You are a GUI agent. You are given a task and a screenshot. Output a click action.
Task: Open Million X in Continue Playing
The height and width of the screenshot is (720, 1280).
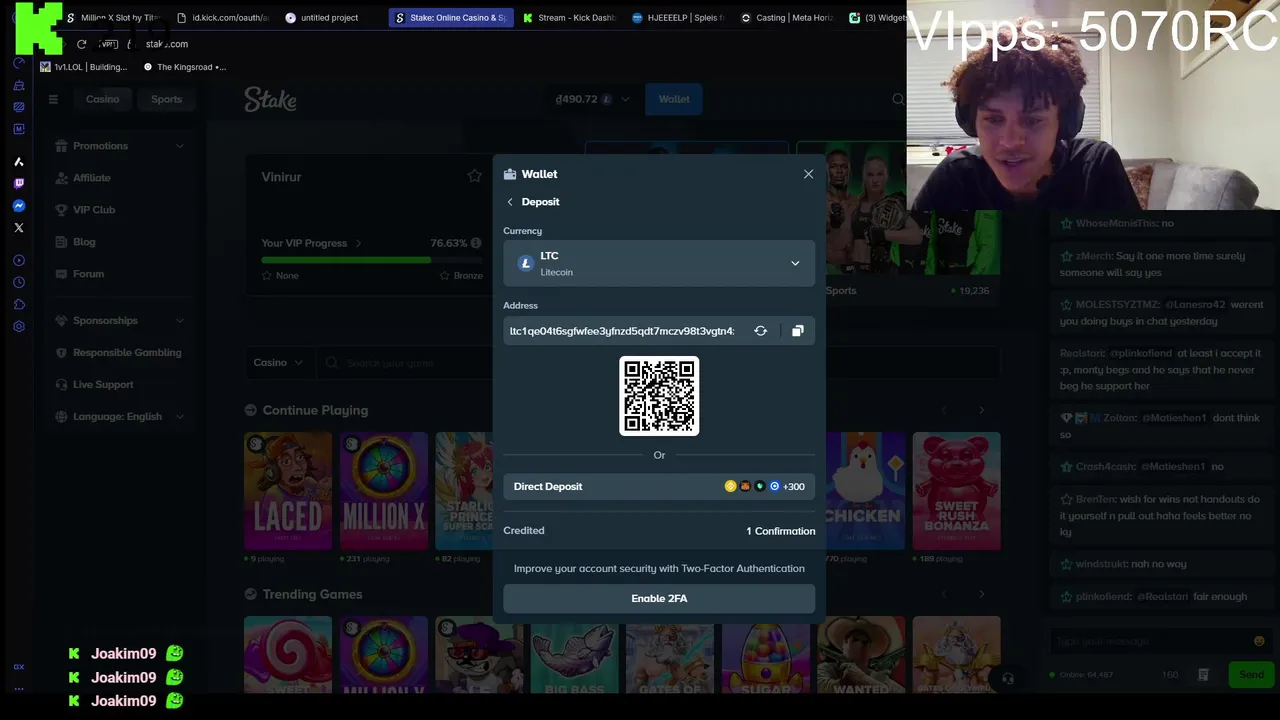384,491
